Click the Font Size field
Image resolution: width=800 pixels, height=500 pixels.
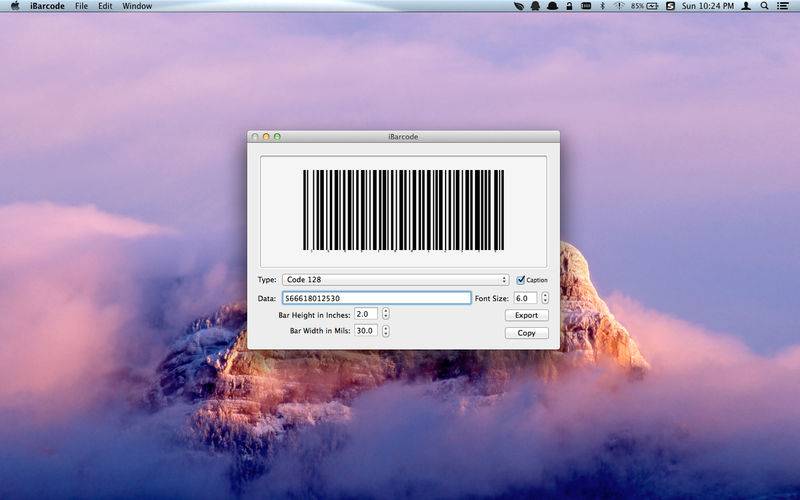tap(526, 298)
